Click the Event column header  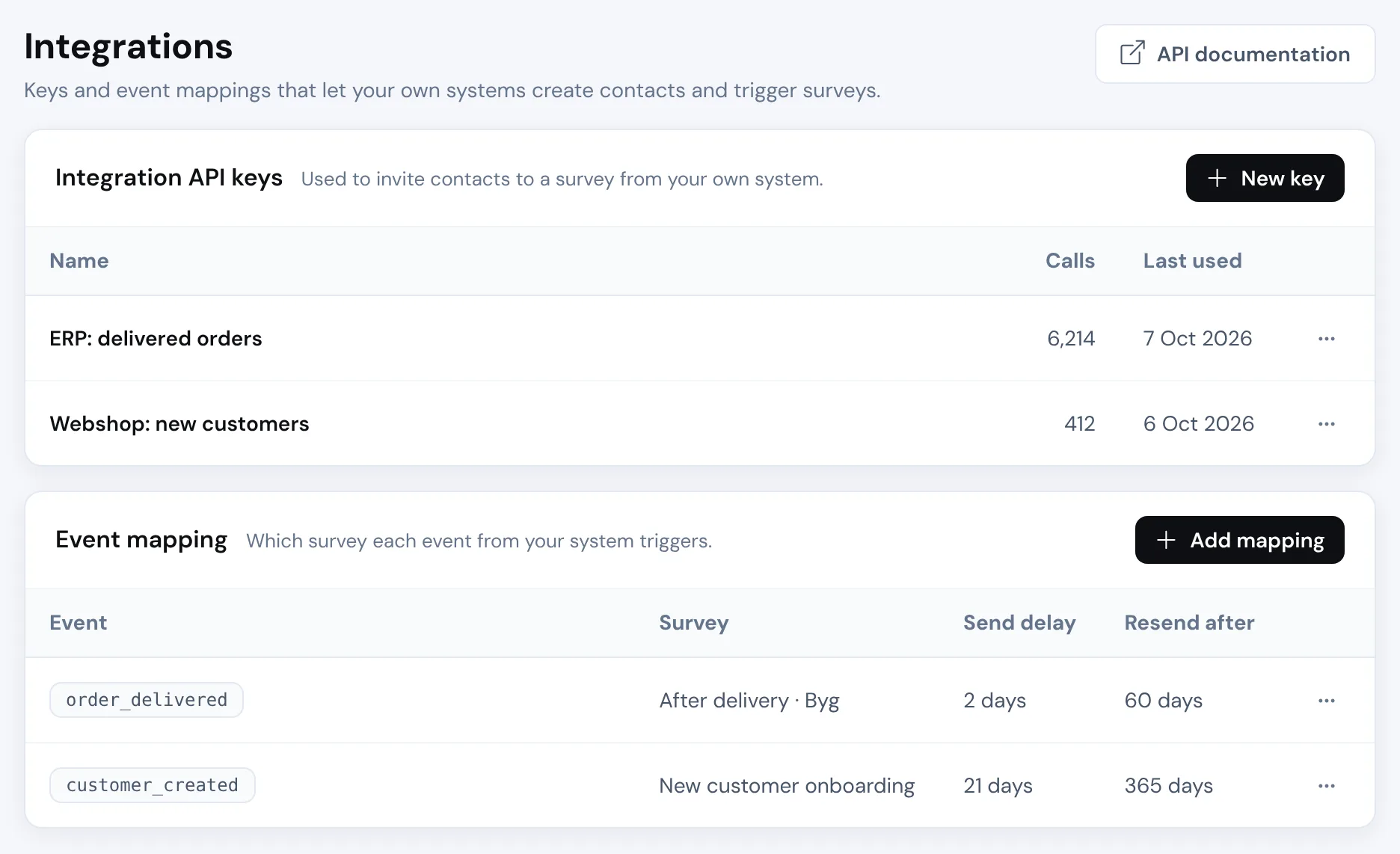[x=79, y=623]
